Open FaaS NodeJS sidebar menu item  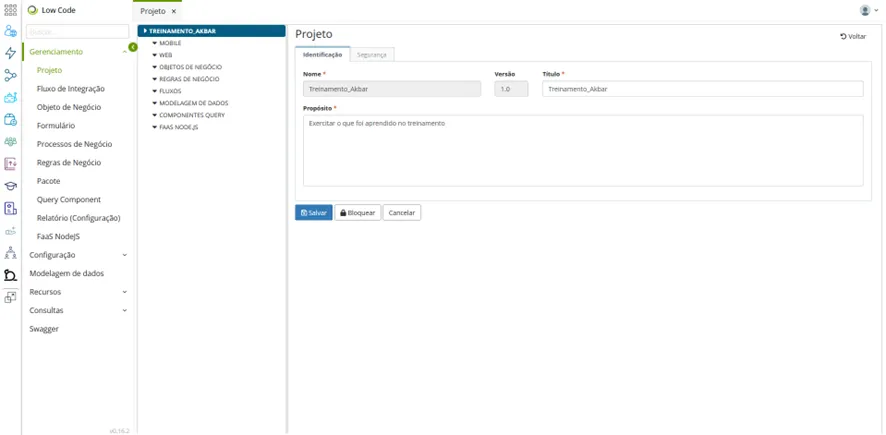58,237
